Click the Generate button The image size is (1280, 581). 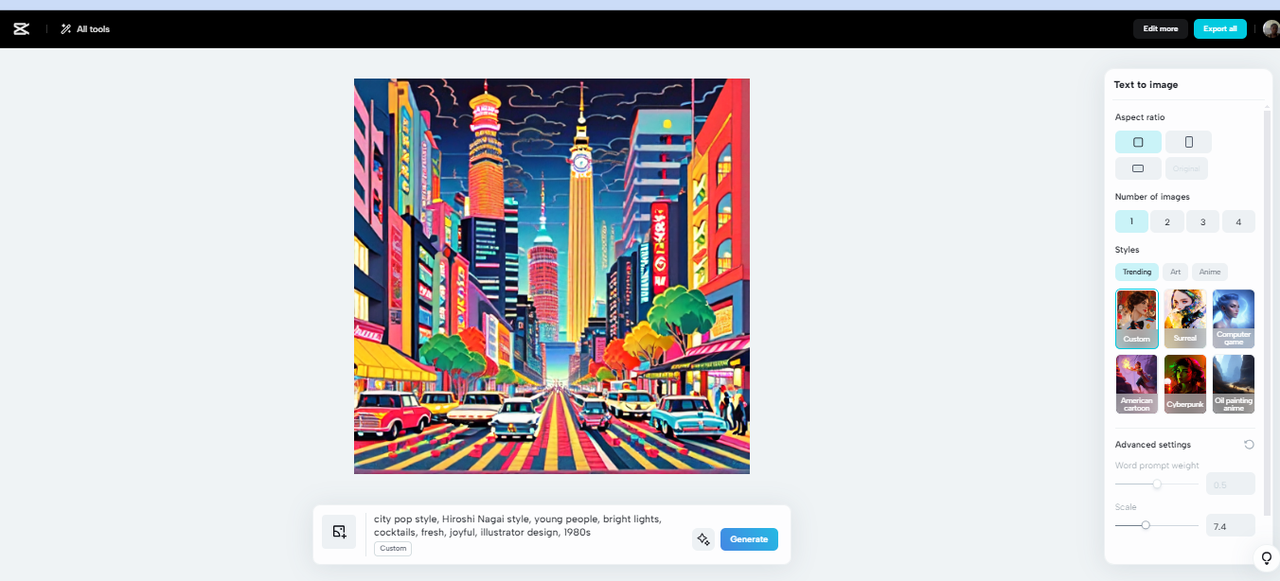[x=749, y=539]
